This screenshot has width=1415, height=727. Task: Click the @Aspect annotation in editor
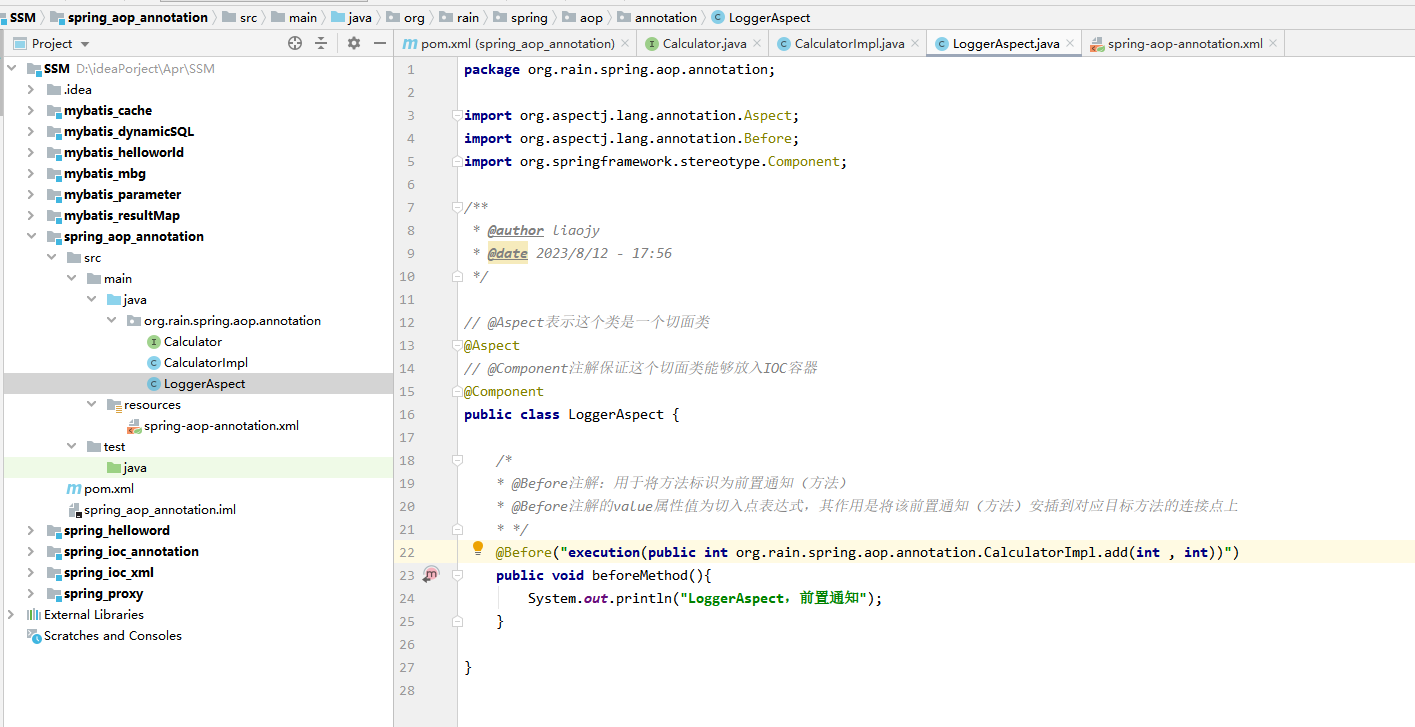(492, 345)
